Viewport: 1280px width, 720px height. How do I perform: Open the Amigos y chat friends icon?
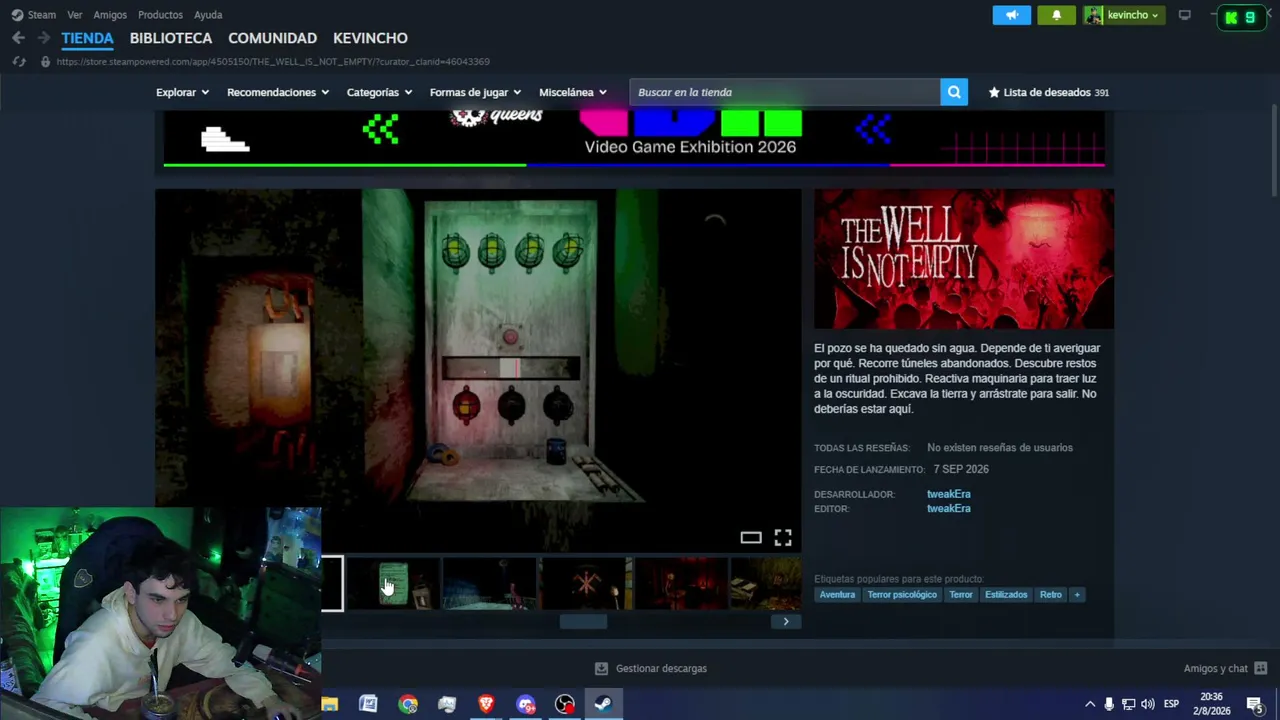pos(1260,668)
